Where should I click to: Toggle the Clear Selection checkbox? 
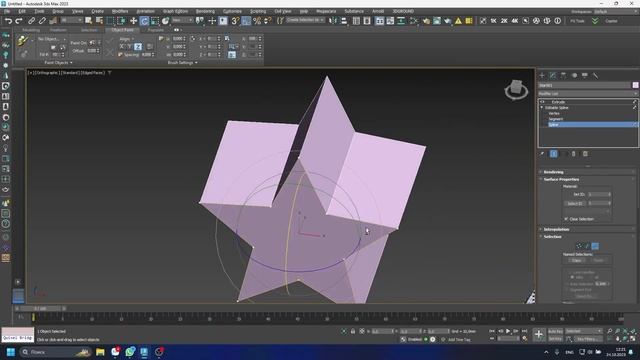tap(566, 219)
